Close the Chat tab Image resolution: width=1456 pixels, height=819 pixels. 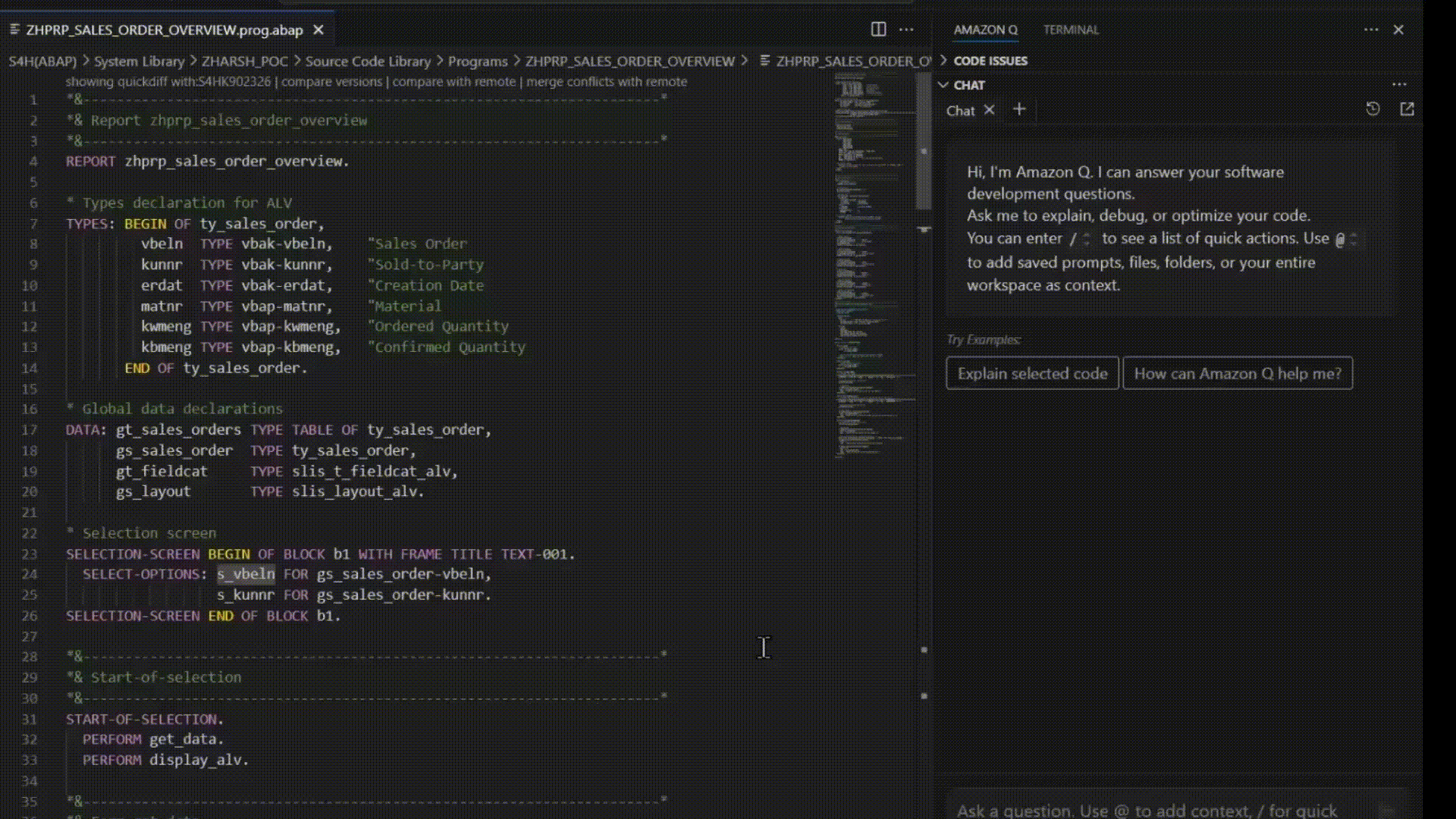pyautogui.click(x=989, y=110)
